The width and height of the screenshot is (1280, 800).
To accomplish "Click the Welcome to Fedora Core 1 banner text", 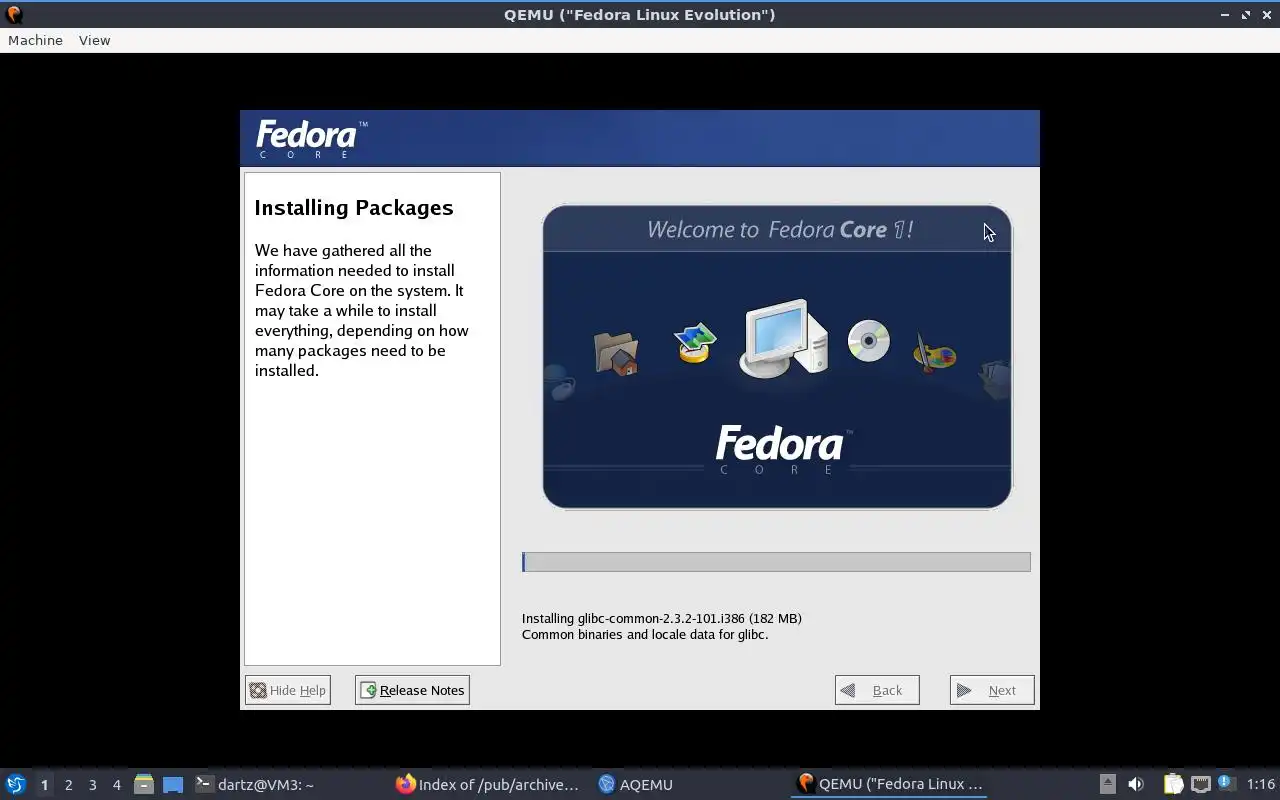I will coord(780,229).
